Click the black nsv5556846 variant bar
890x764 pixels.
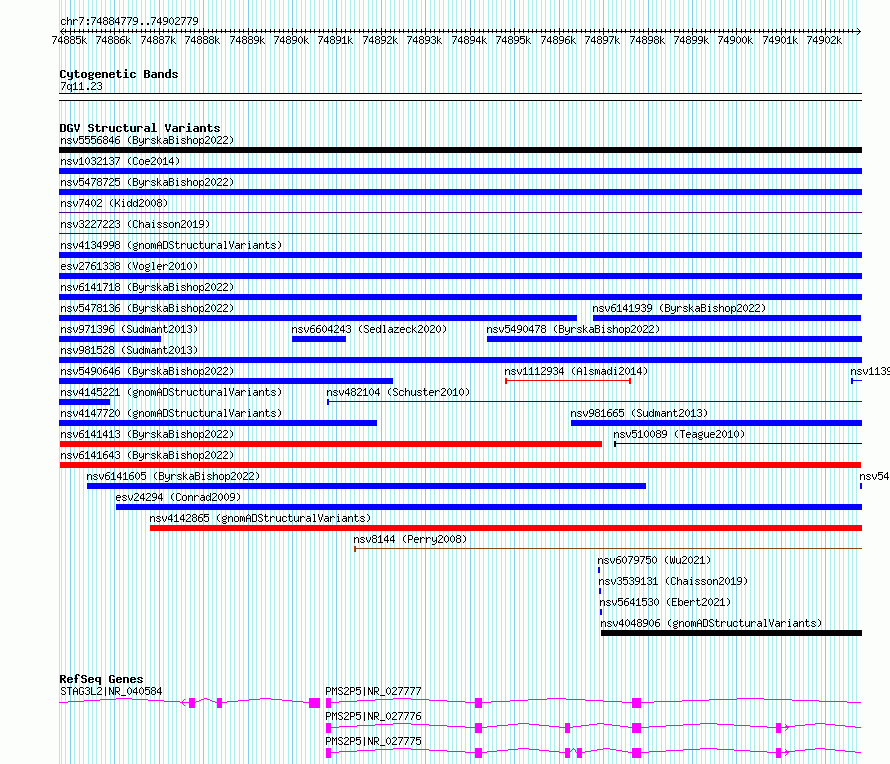460,150
